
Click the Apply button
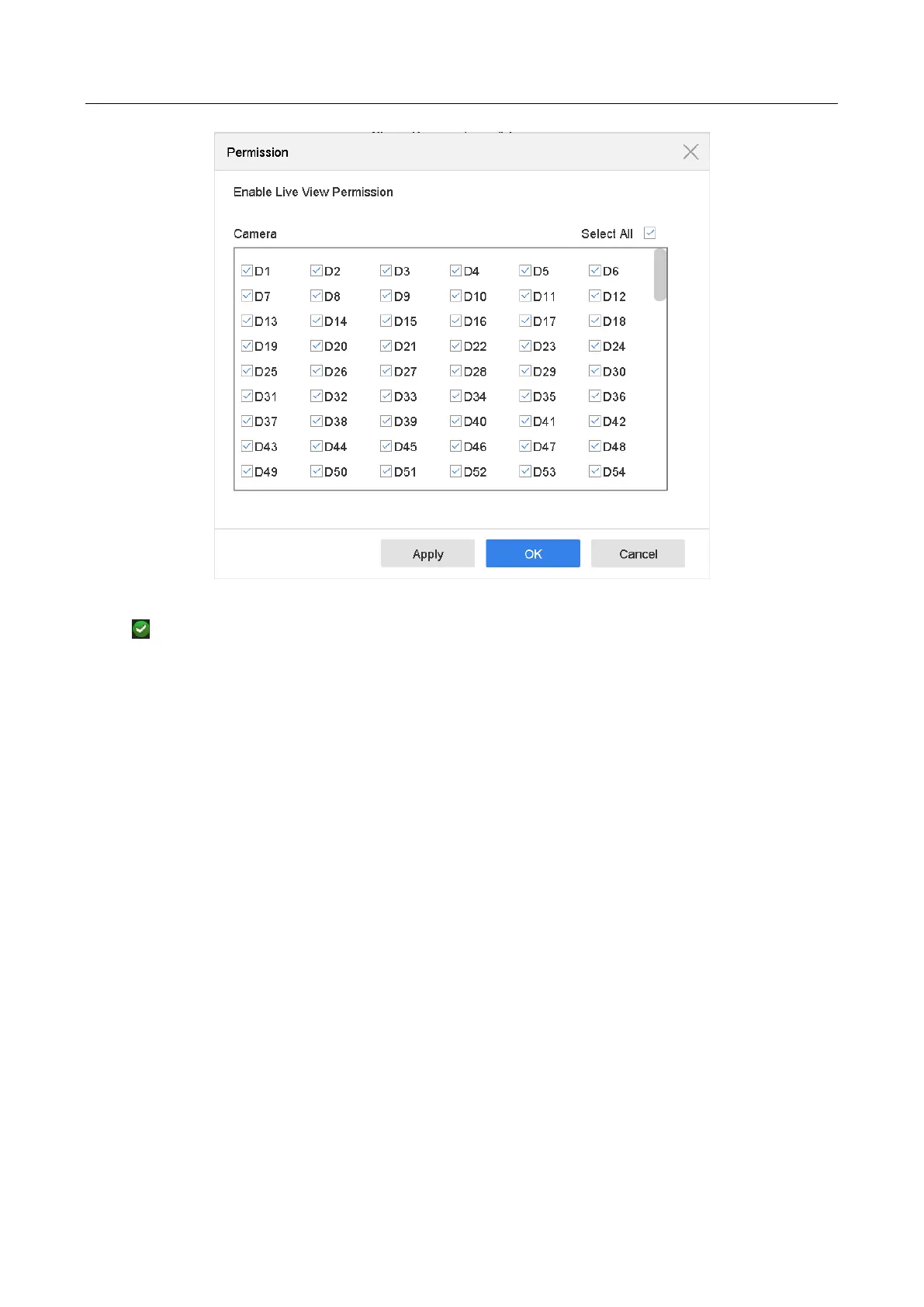427,553
